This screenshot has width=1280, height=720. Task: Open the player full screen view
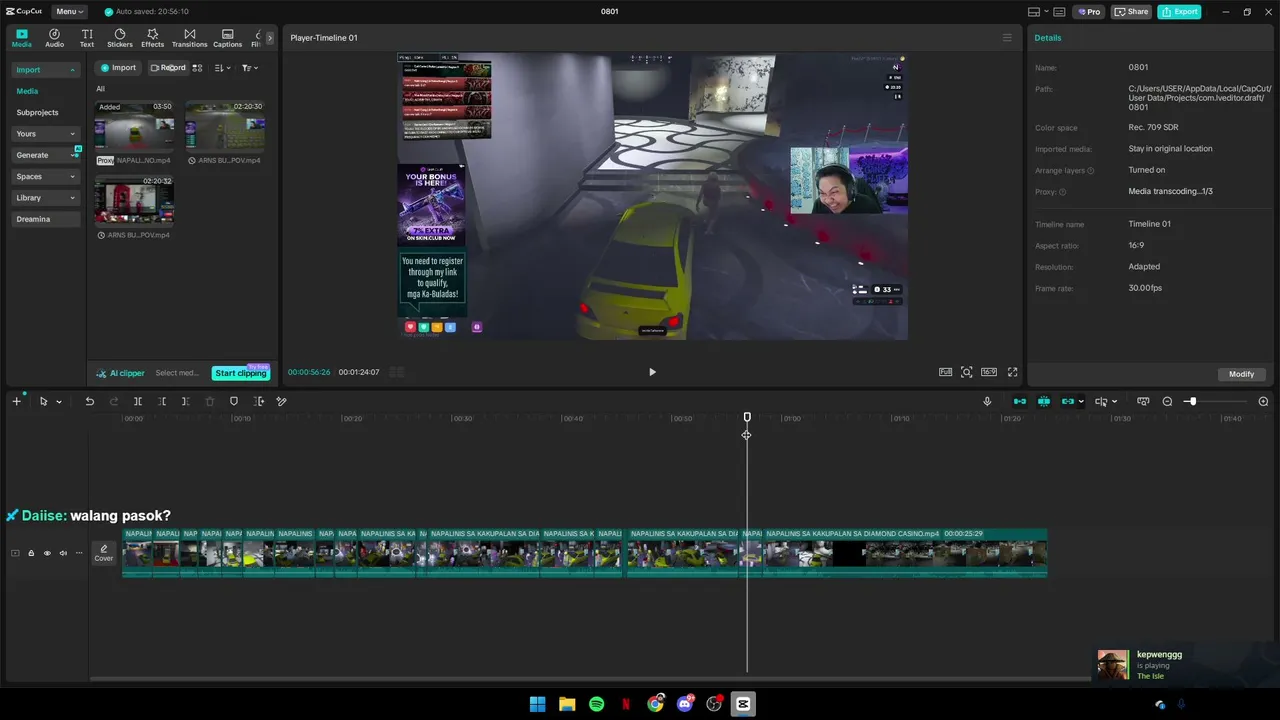[1012, 372]
